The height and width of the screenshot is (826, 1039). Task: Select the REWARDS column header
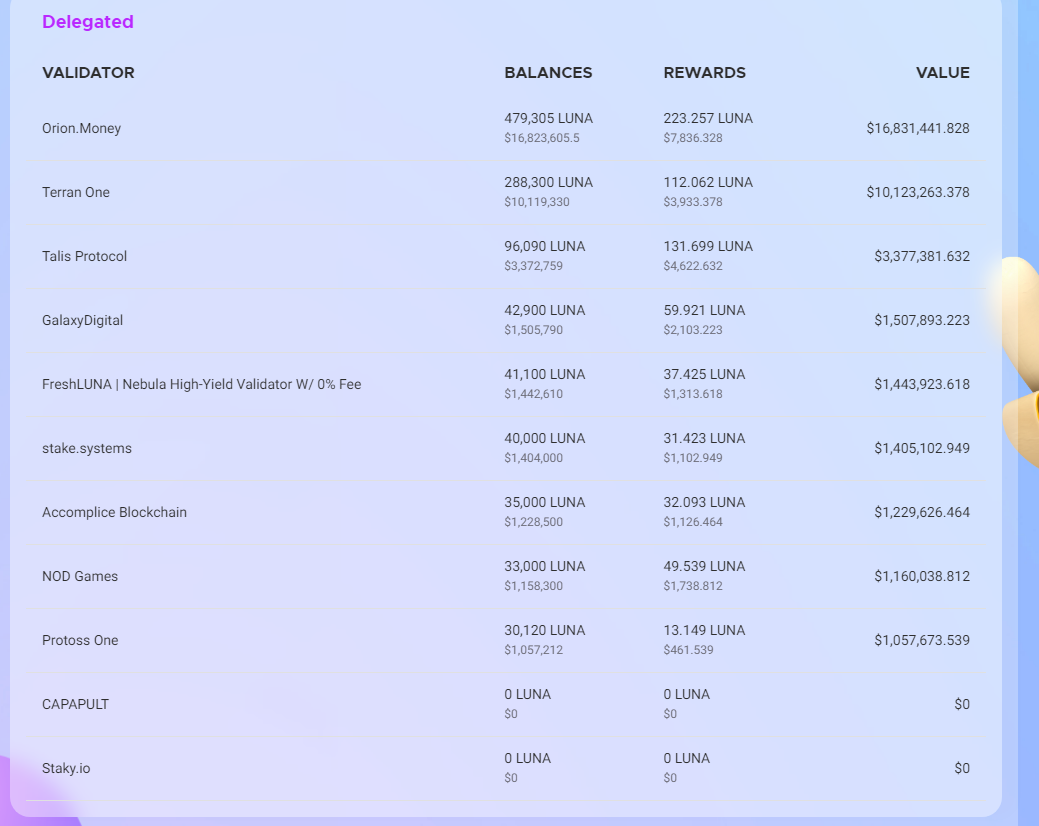704,73
